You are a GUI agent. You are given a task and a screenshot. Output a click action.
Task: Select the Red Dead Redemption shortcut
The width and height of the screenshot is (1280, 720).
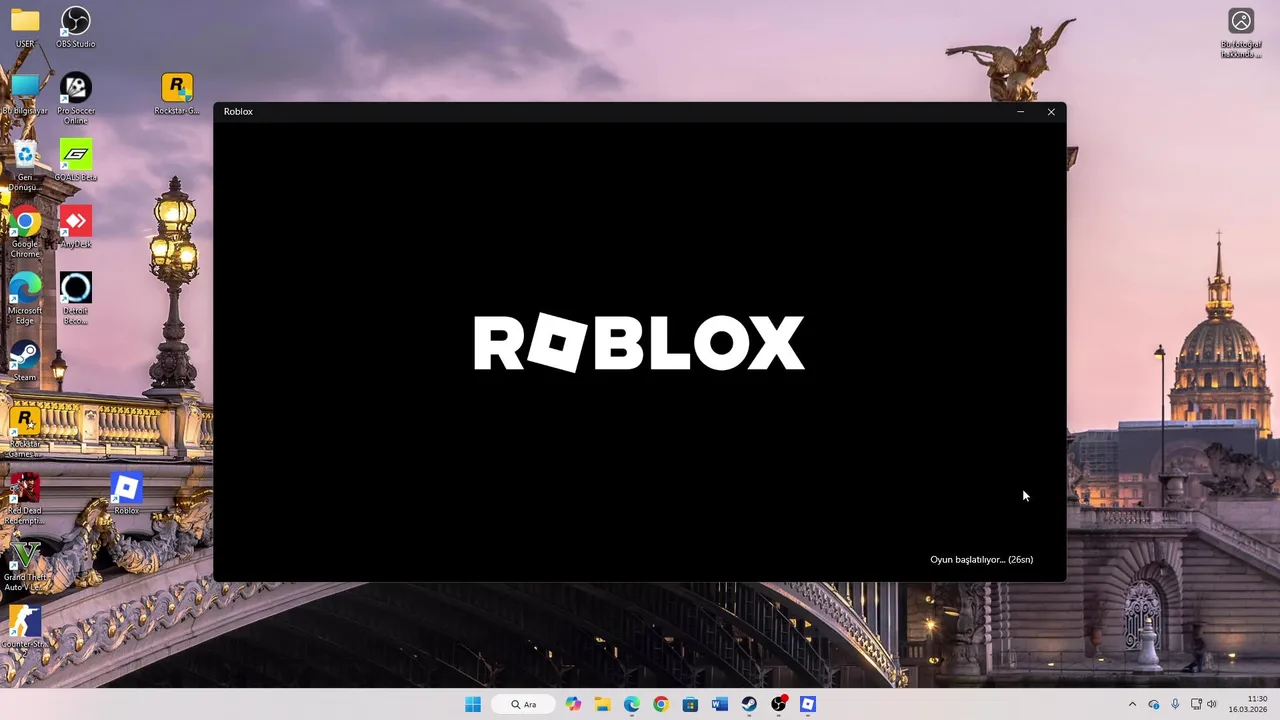tap(25, 499)
